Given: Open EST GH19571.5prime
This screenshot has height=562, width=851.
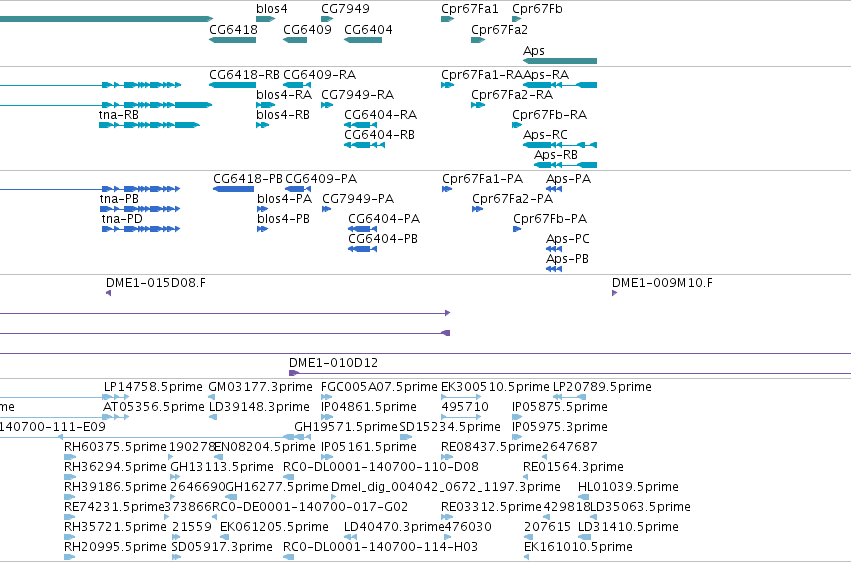Looking at the screenshot, I should (346, 427).
